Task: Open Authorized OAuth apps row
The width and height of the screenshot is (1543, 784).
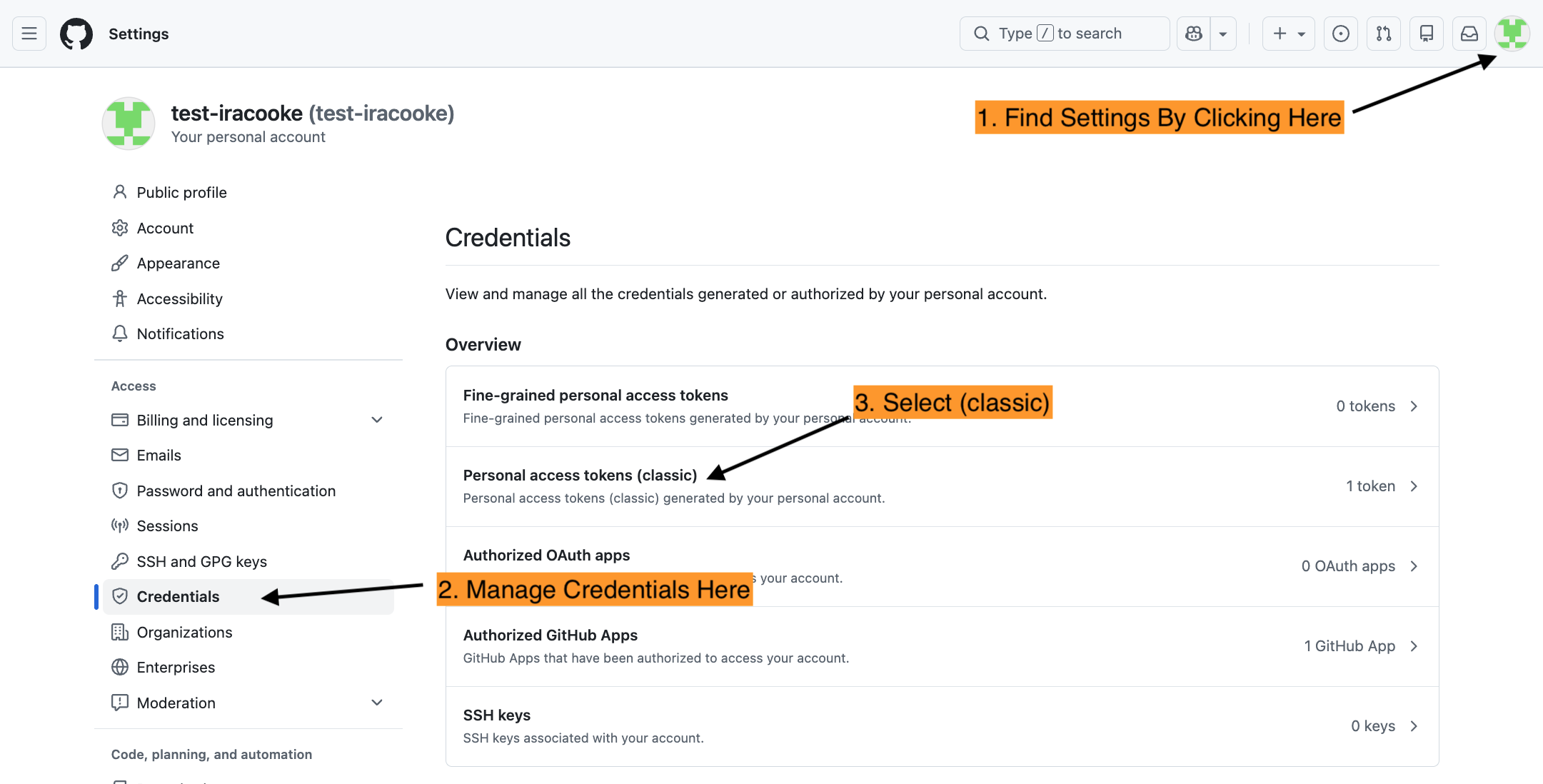Action: coord(943,567)
